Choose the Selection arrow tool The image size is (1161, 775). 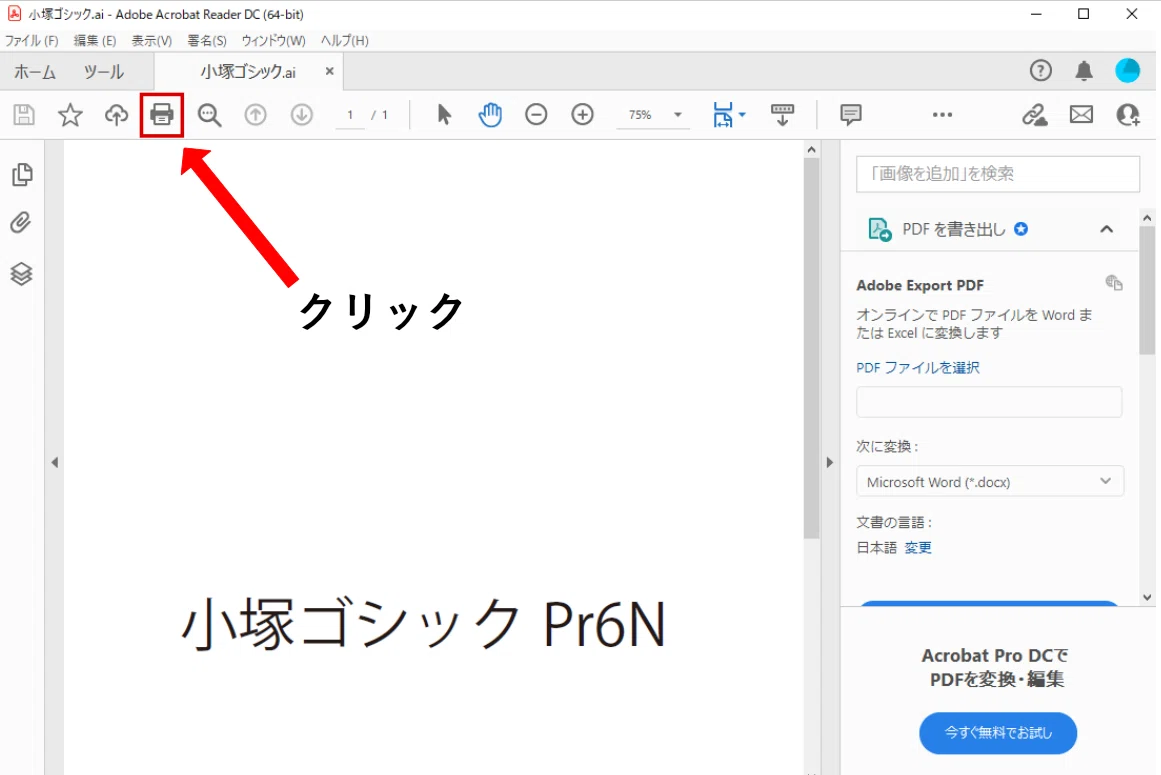pyautogui.click(x=444, y=115)
